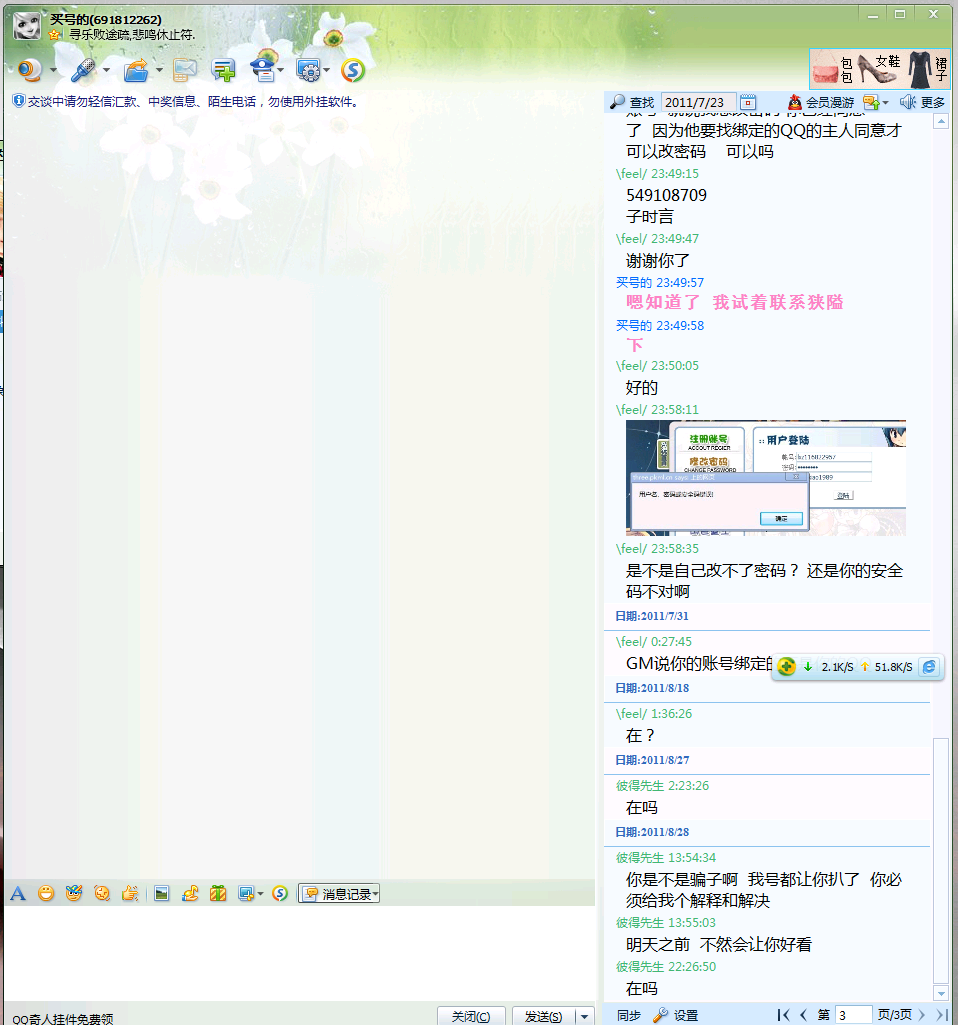This screenshot has width=958, height=1025.
Task: Expand the application settings gear dropdown
Action: point(326,70)
